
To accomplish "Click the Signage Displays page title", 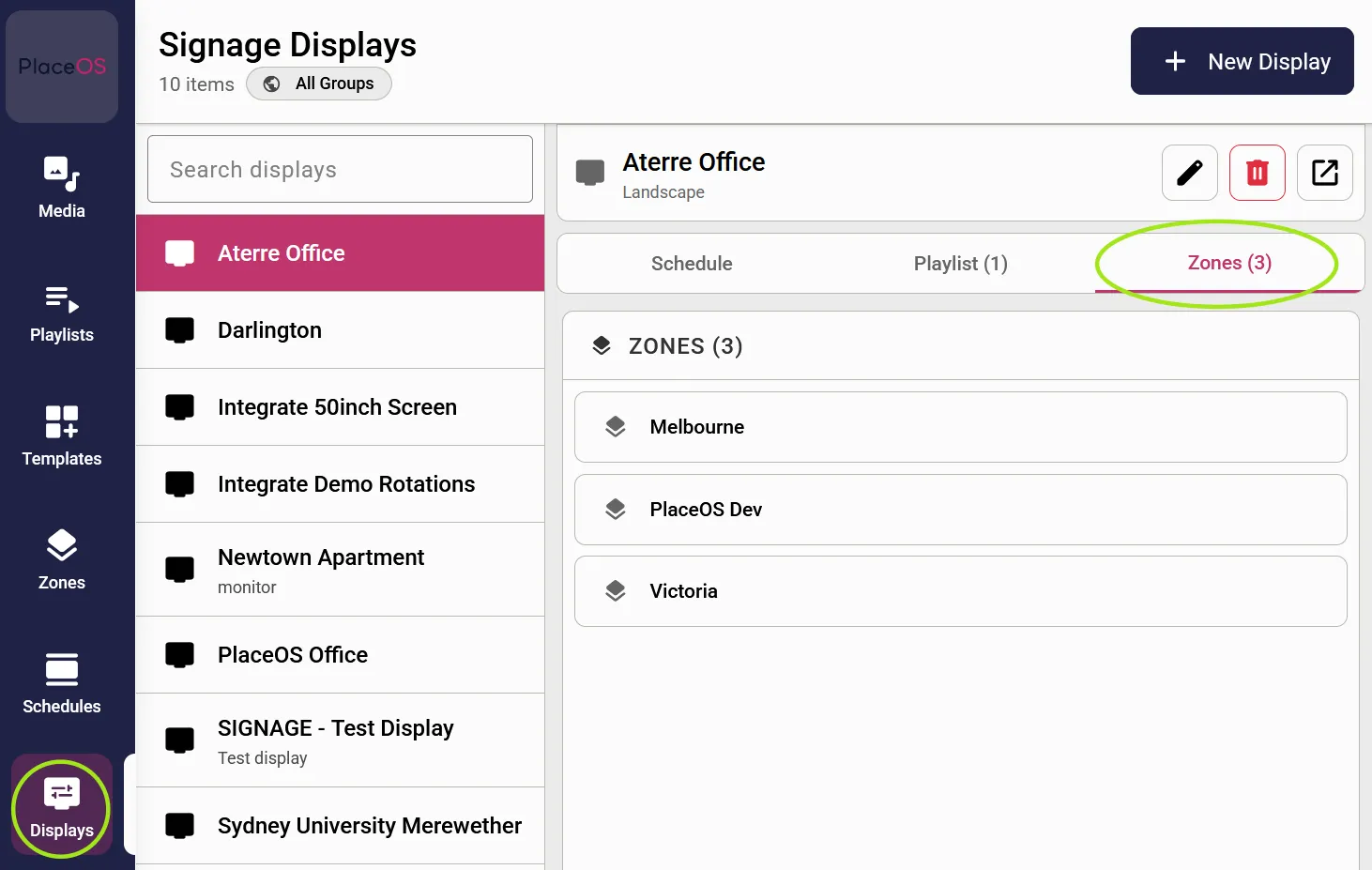I will tap(287, 45).
